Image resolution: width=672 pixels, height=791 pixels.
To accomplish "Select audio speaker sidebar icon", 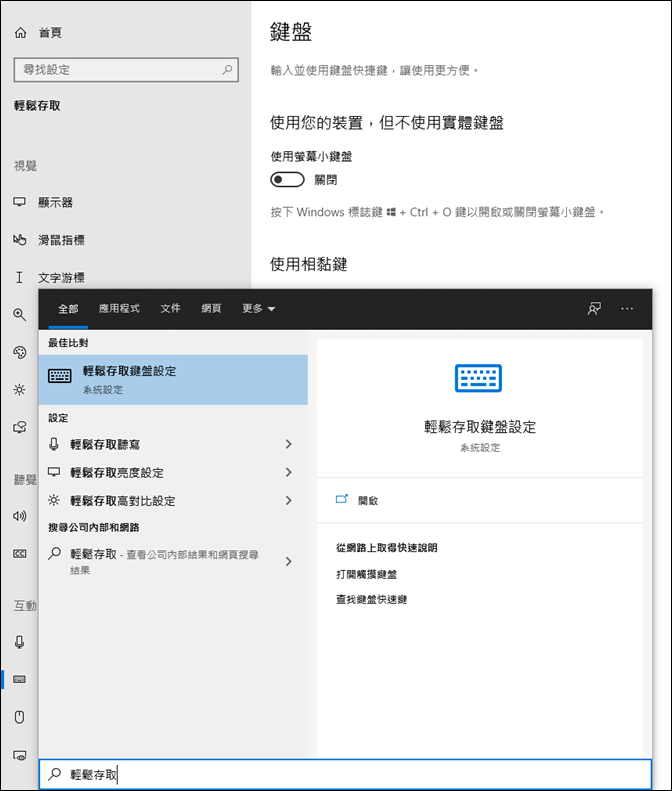I will click(x=20, y=516).
